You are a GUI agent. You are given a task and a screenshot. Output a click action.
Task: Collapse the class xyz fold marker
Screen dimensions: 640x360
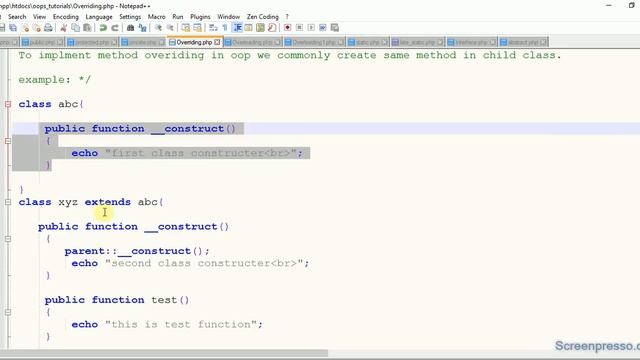(8, 202)
